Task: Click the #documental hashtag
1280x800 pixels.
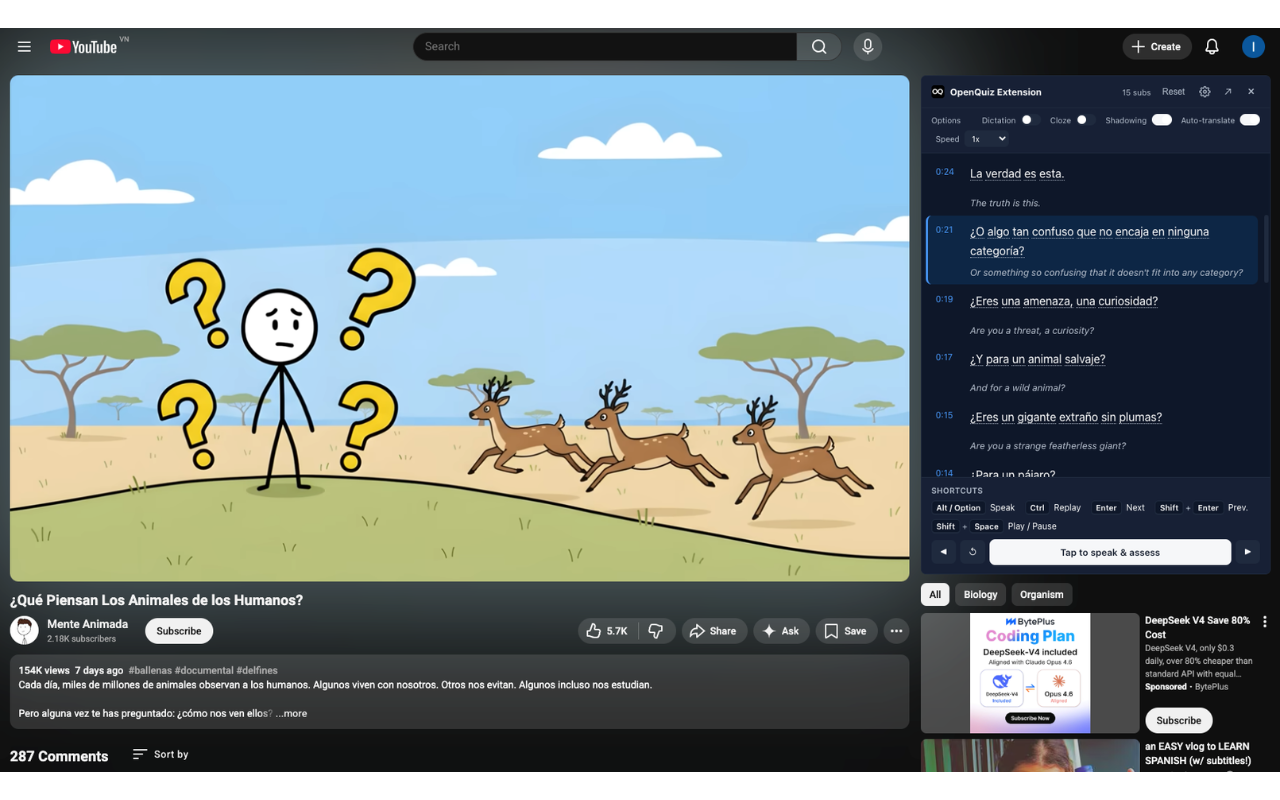Action: coord(204,670)
